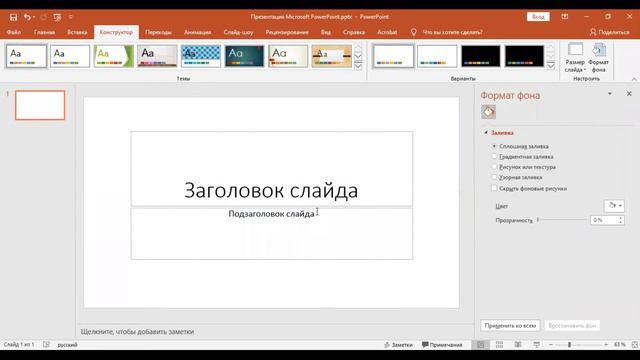Click the Заголовок слайда title placeholder
The width and height of the screenshot is (640, 360).
(271, 169)
